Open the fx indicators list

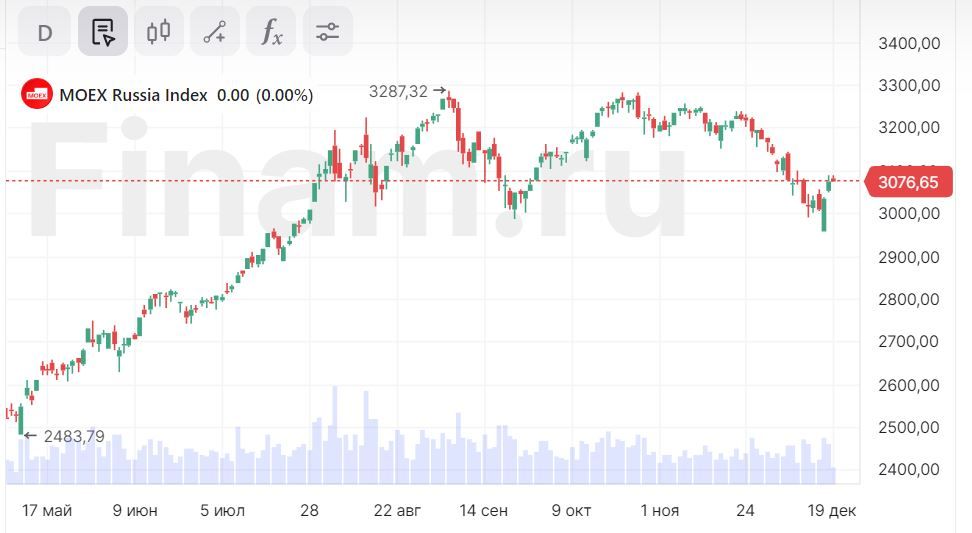pyautogui.click(x=271, y=32)
